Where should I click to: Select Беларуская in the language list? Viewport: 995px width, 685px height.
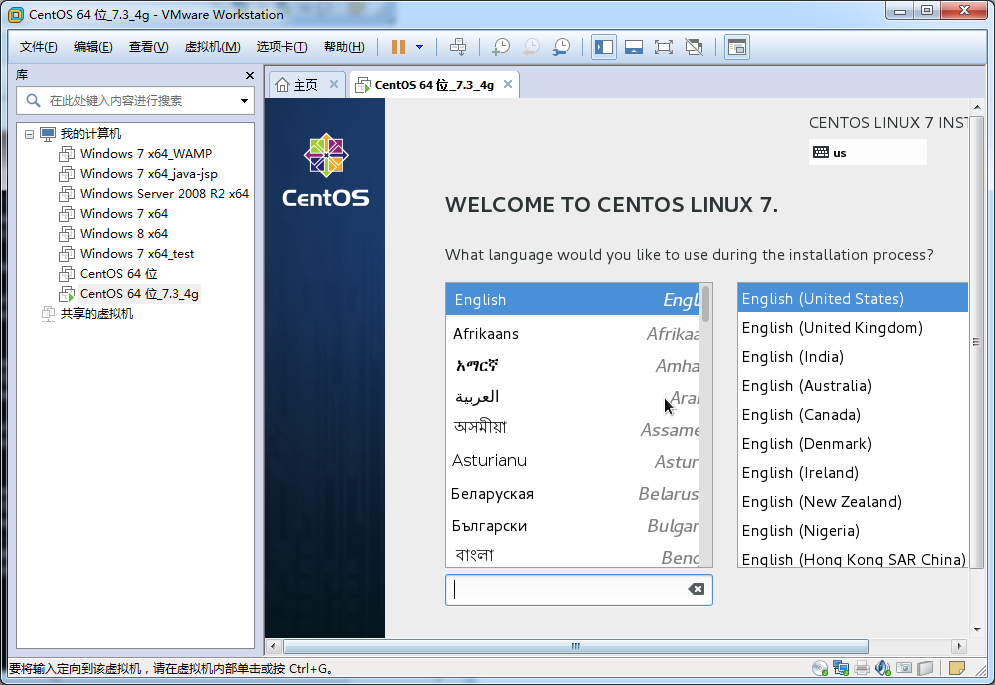572,493
